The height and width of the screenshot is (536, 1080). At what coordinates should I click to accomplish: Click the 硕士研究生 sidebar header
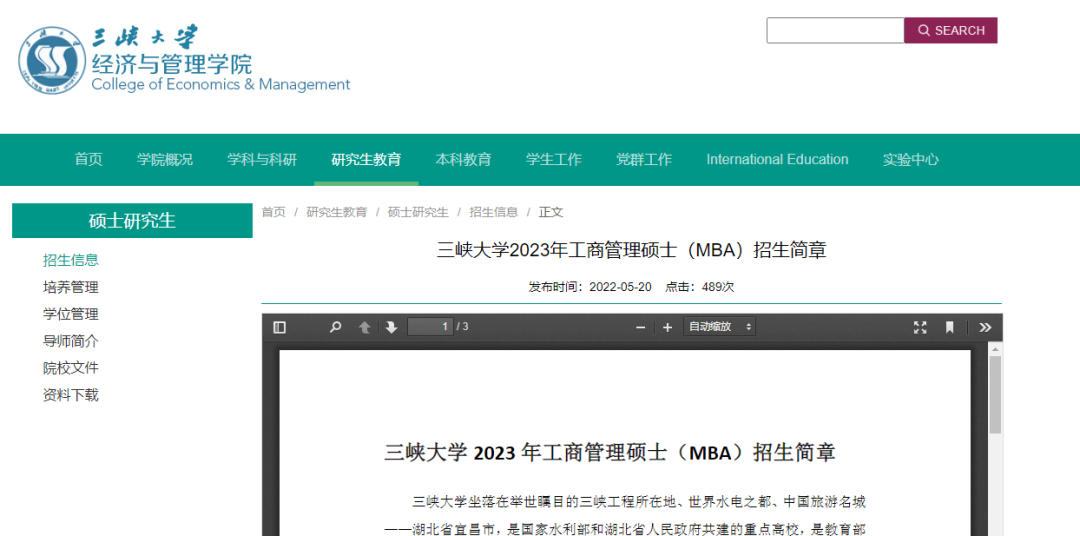132,221
